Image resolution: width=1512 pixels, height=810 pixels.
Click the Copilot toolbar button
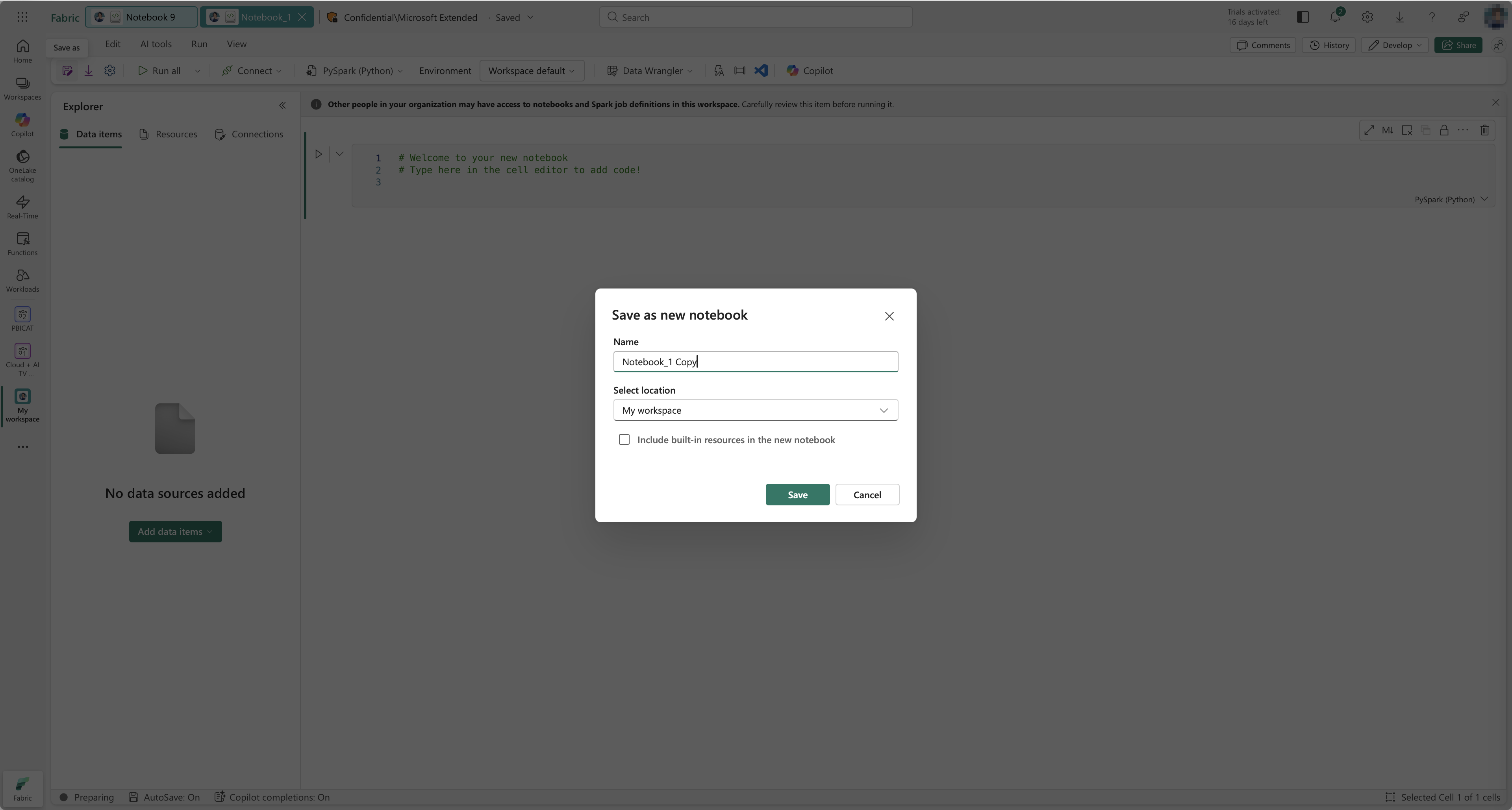click(810, 71)
